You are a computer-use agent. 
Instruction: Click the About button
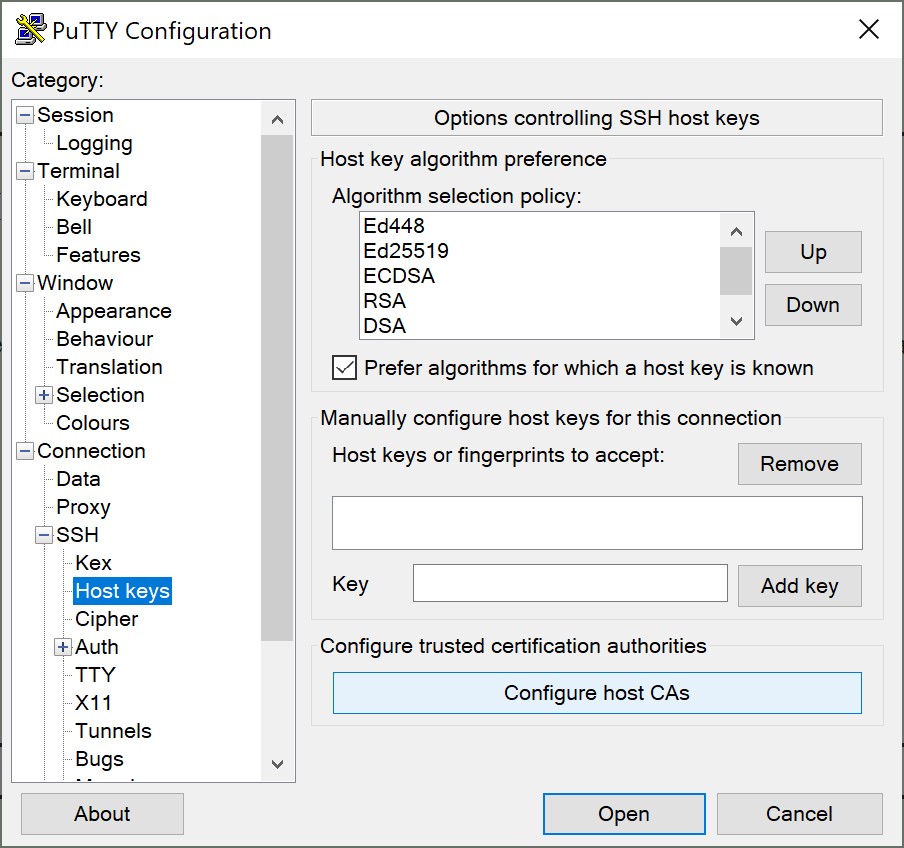point(102,814)
